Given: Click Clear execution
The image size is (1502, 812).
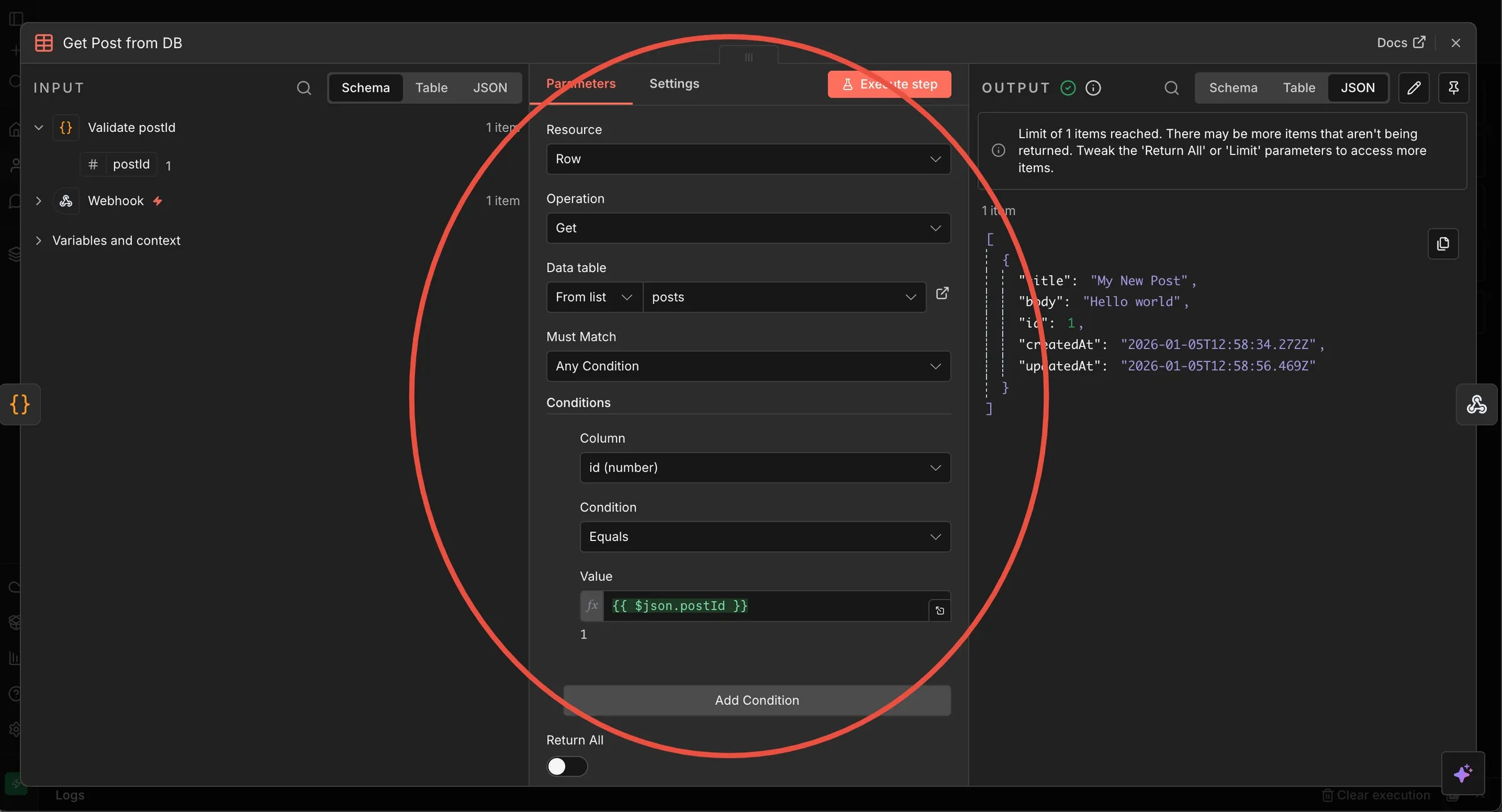Looking at the screenshot, I should coord(1376,795).
